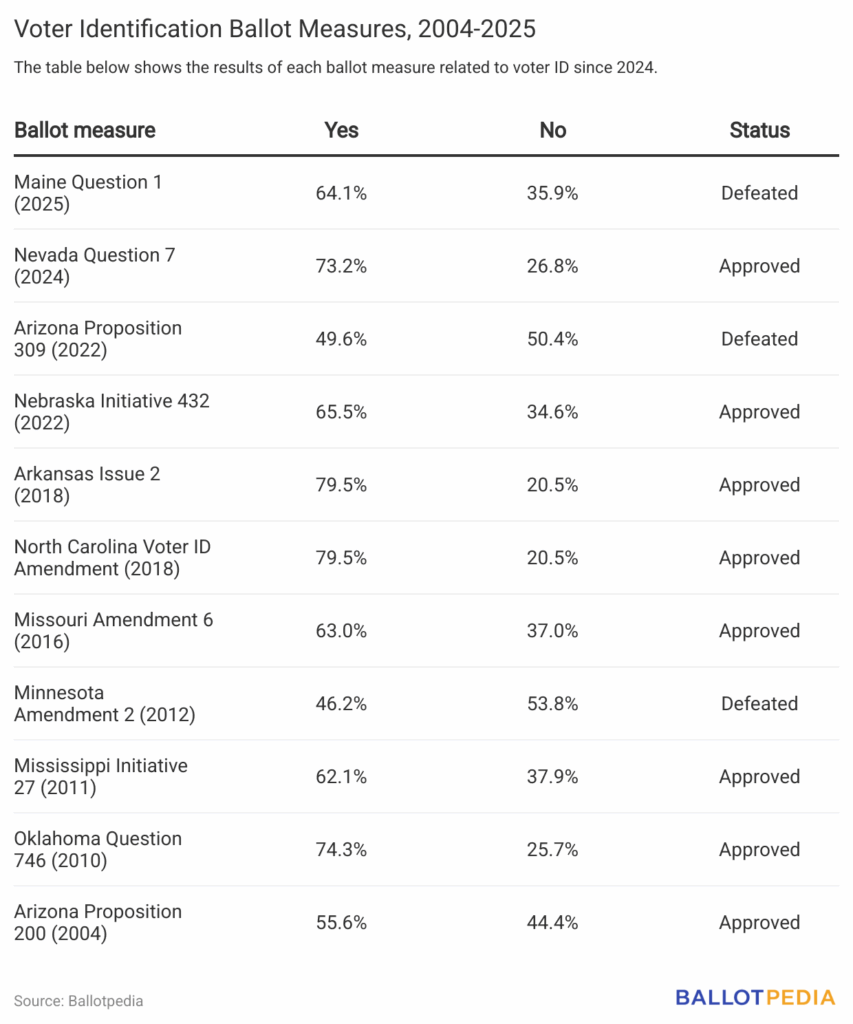Viewport: 853px width, 1024px height.
Task: Click the chart title Voter Identification Ballot Measures
Action: [275, 29]
